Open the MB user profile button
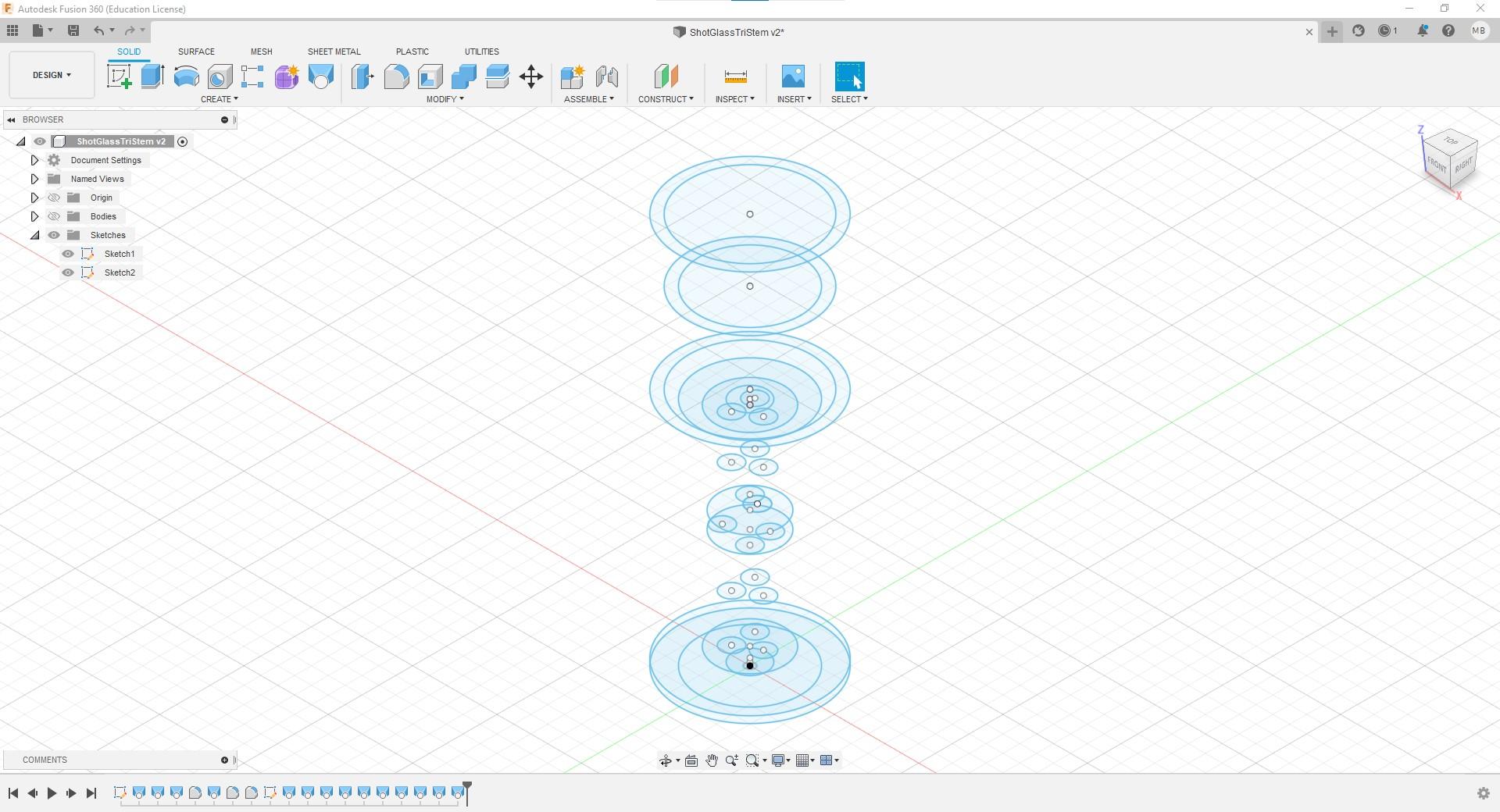 [x=1478, y=30]
